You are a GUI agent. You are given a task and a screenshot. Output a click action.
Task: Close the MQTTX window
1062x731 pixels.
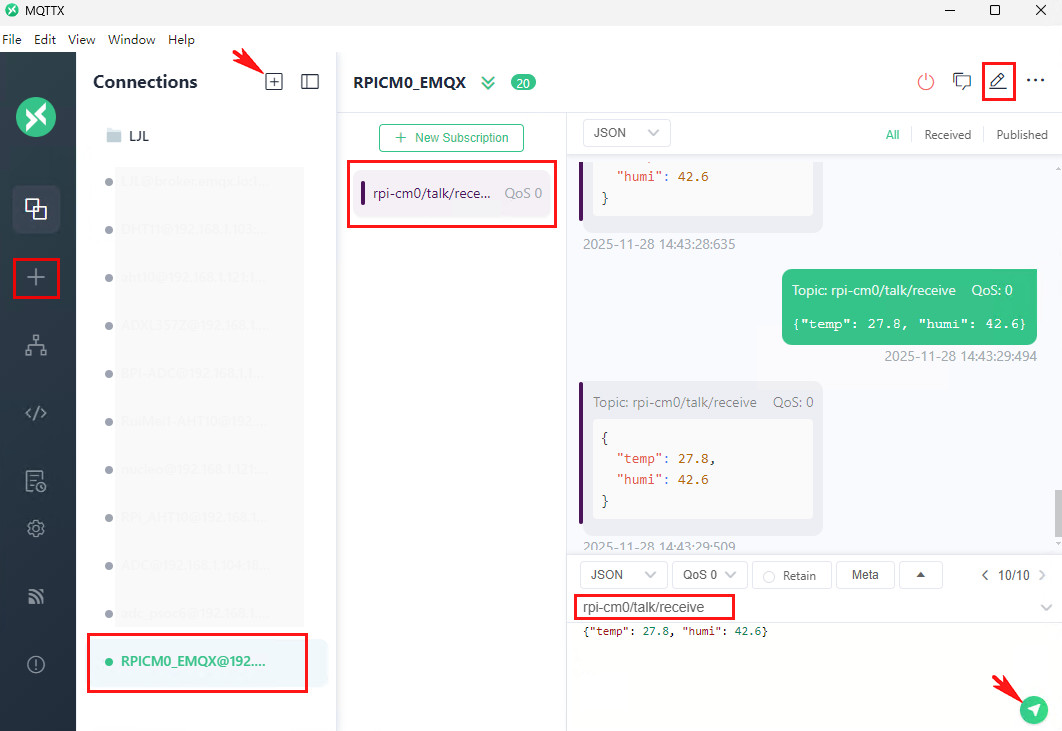point(1041,10)
